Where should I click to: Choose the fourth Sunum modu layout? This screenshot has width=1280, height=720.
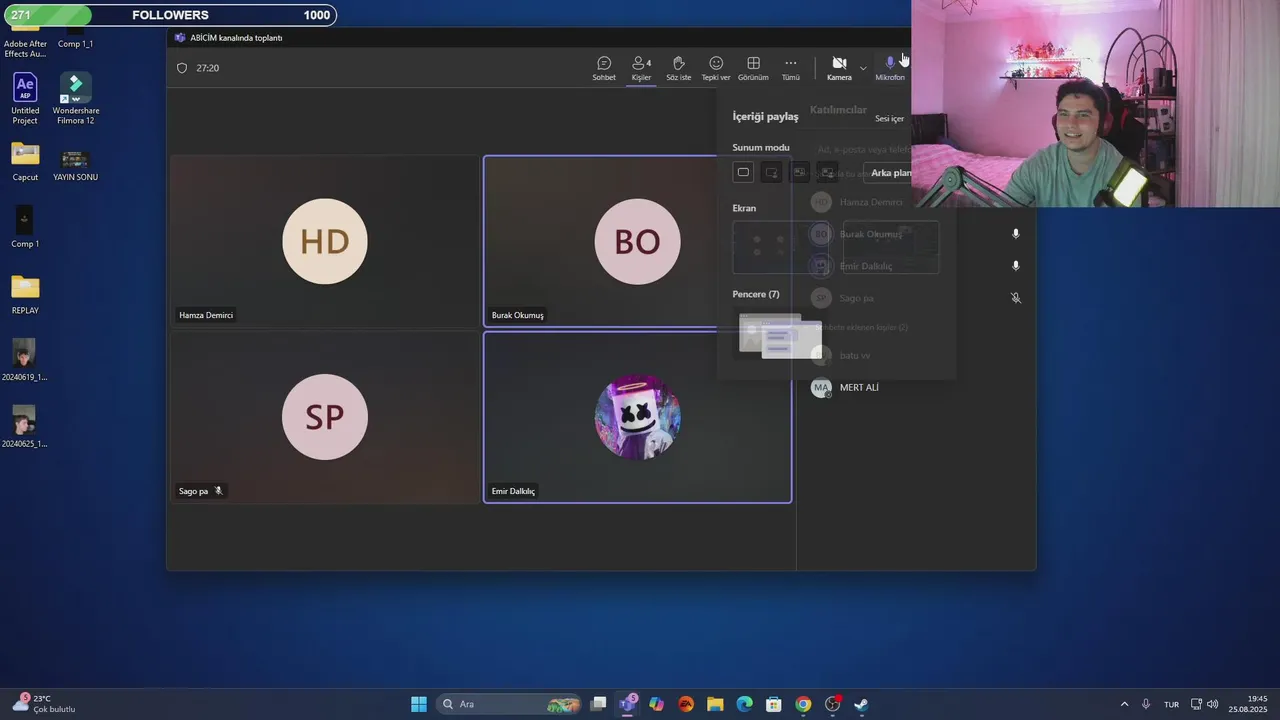[x=827, y=172]
